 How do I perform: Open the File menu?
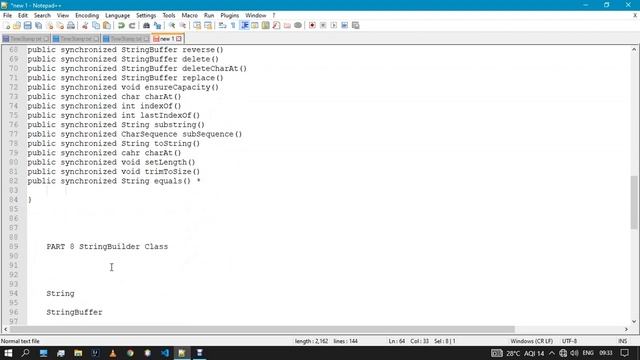(7, 16)
